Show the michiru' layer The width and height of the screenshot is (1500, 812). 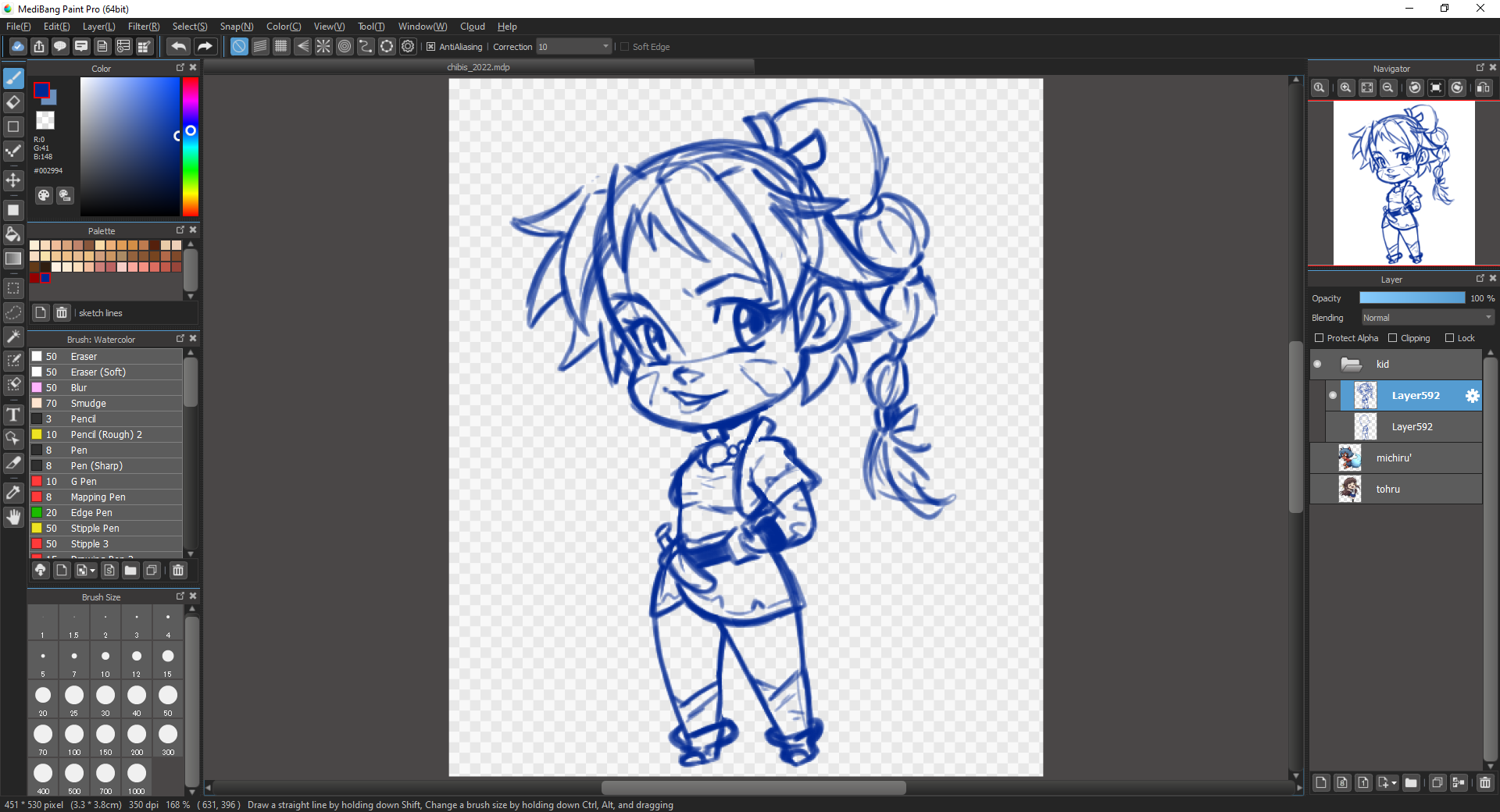click(1318, 458)
